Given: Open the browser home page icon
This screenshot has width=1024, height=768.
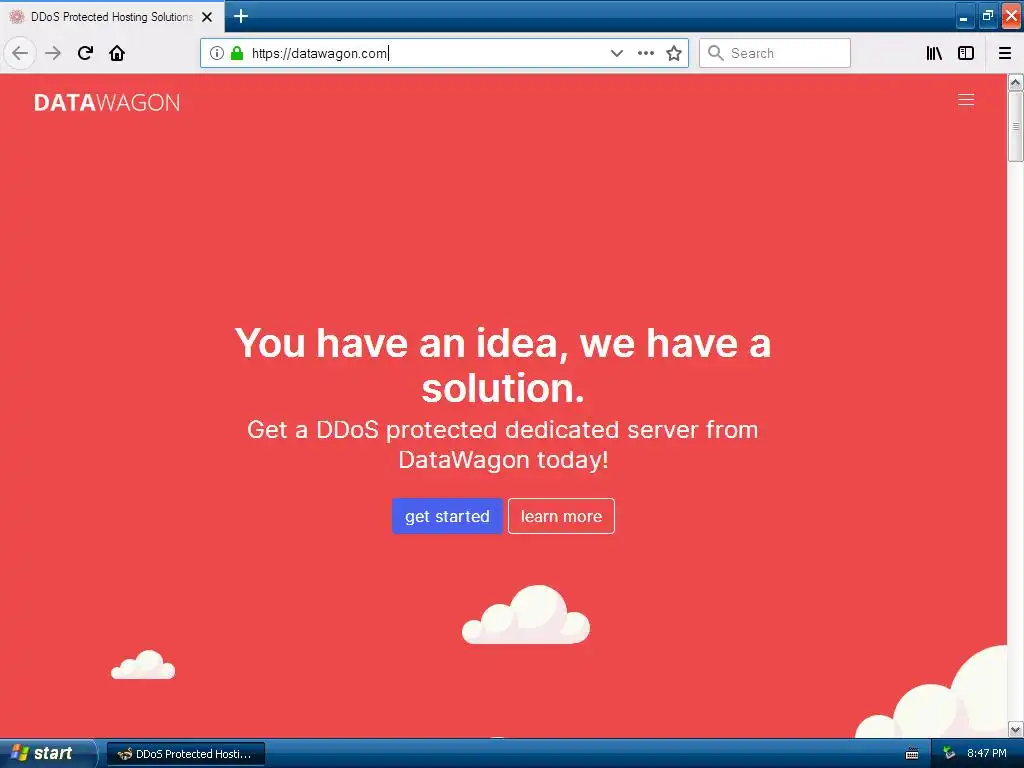Looking at the screenshot, I should click(117, 53).
